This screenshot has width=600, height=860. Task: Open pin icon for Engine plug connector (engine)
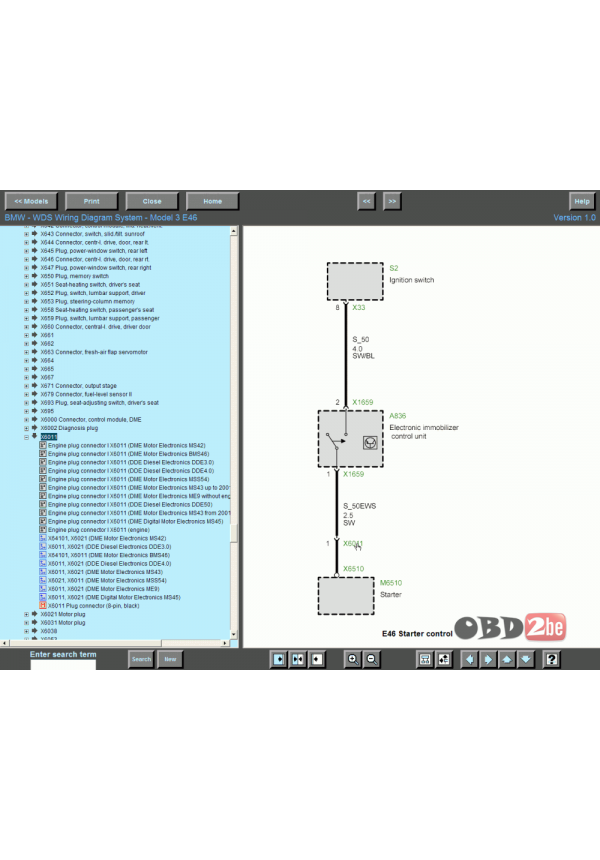point(43,530)
